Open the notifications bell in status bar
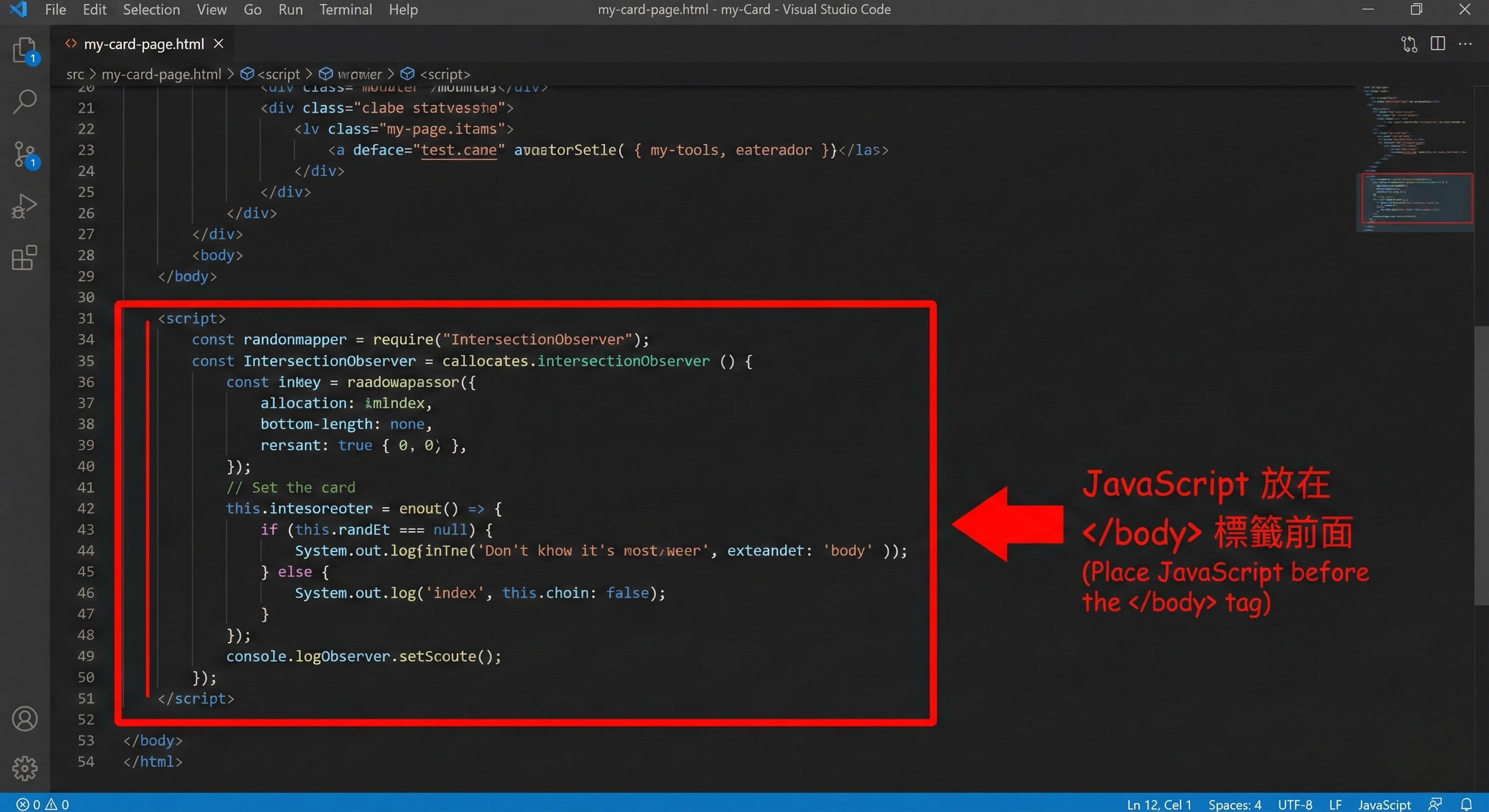This screenshot has width=1489, height=812. [x=1466, y=804]
